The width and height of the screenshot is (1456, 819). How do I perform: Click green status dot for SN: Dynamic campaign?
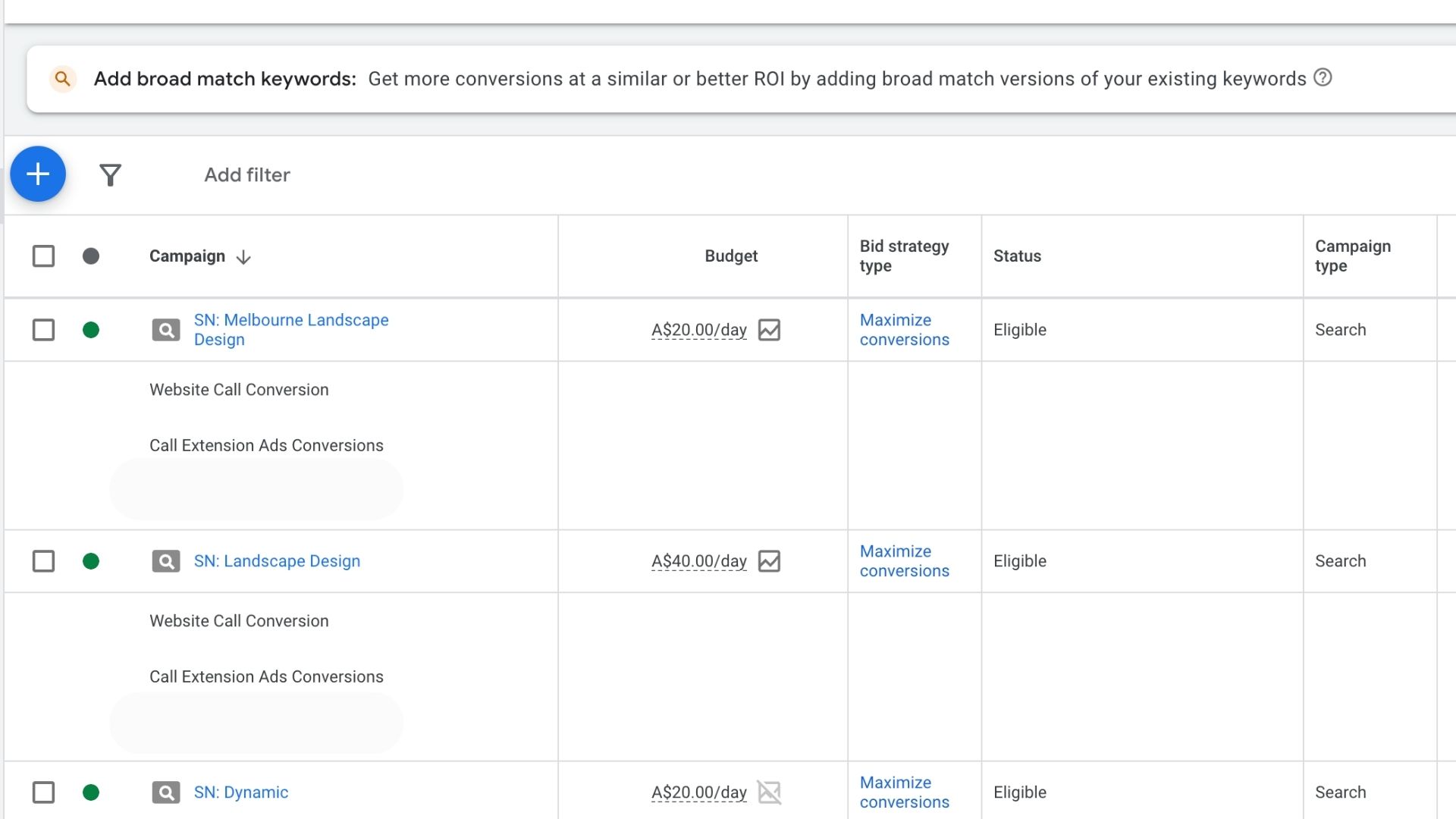(x=91, y=791)
